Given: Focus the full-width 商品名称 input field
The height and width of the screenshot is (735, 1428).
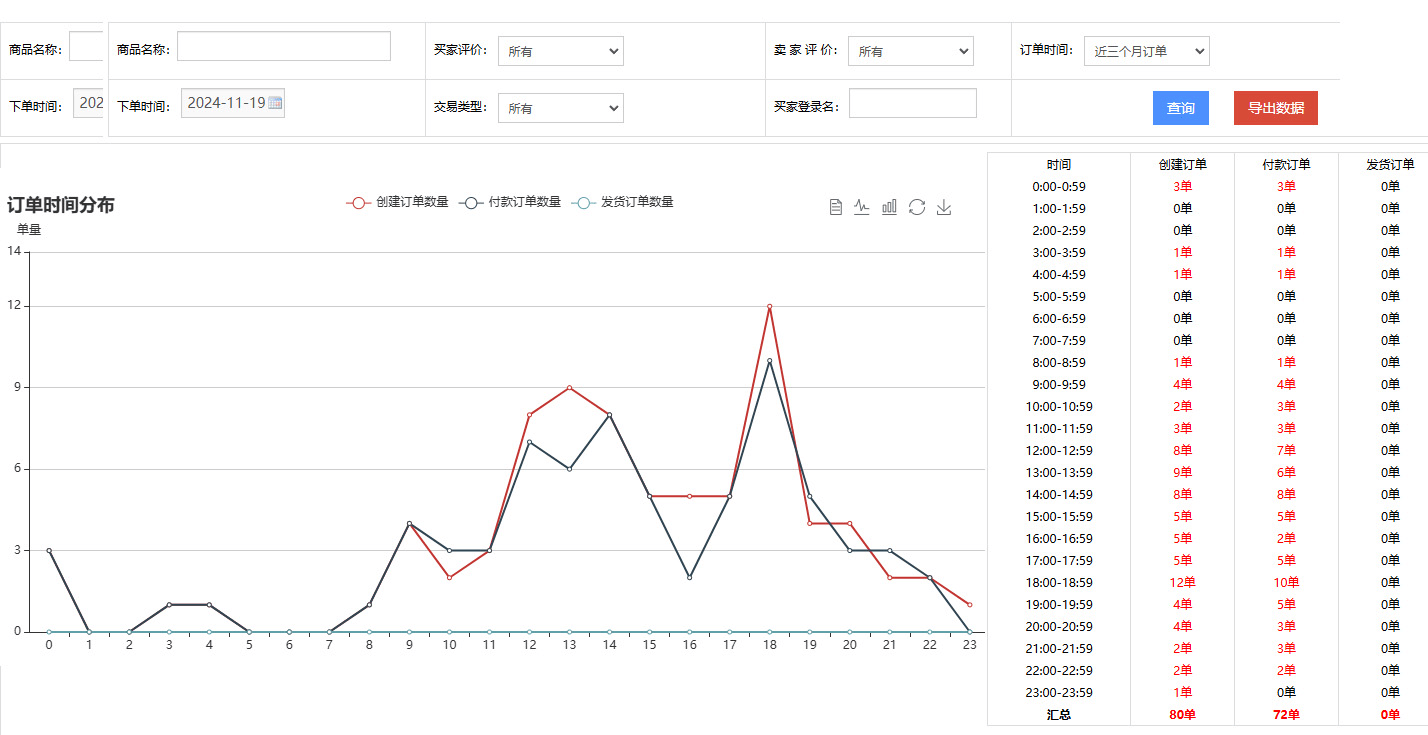Looking at the screenshot, I should coord(284,46).
